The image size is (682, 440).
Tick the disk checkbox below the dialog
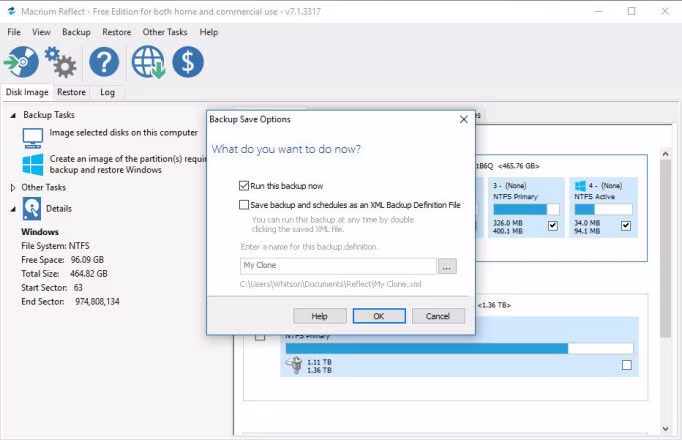pos(260,337)
